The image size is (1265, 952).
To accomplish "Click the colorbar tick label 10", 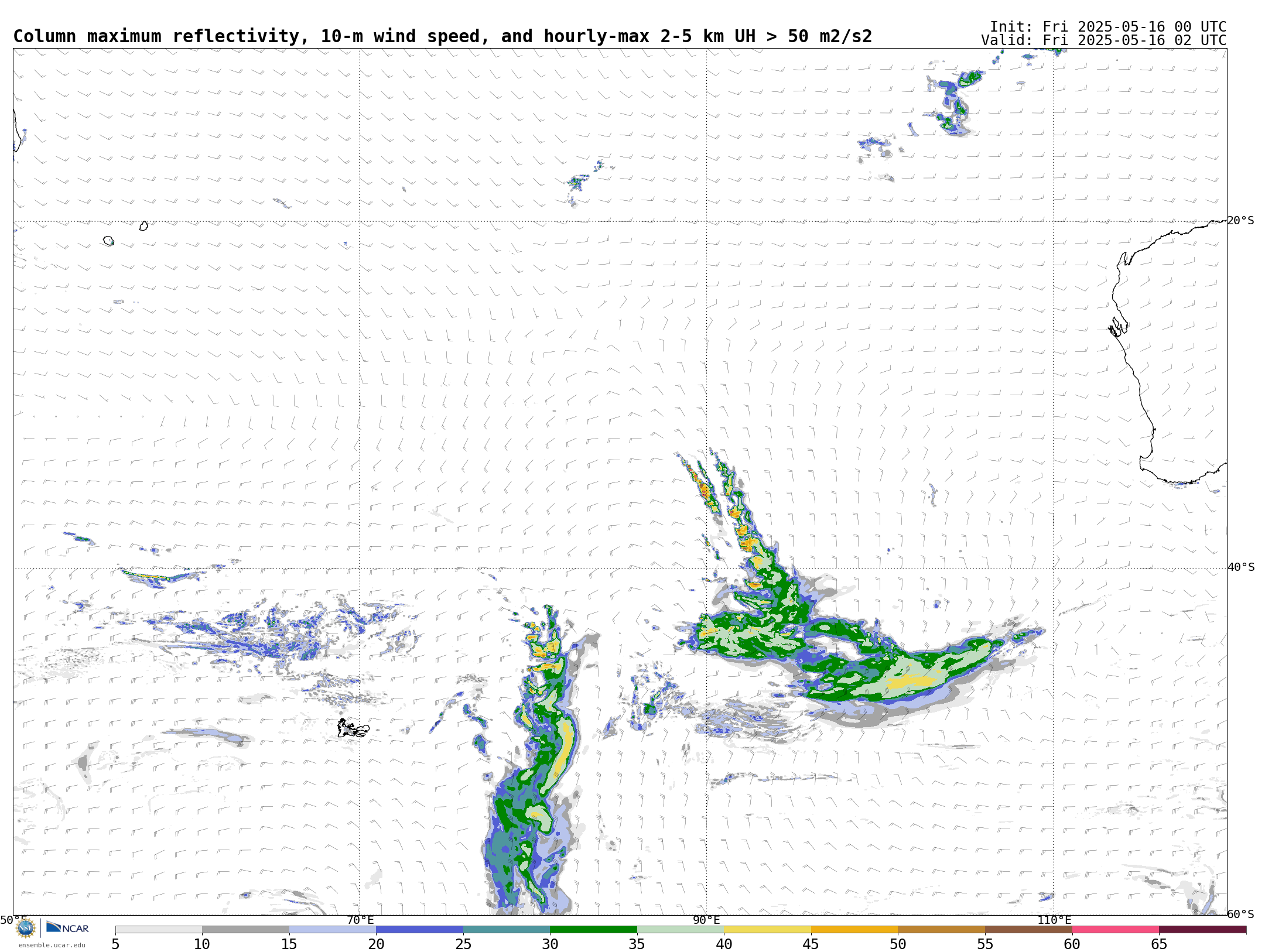I will (202, 944).
